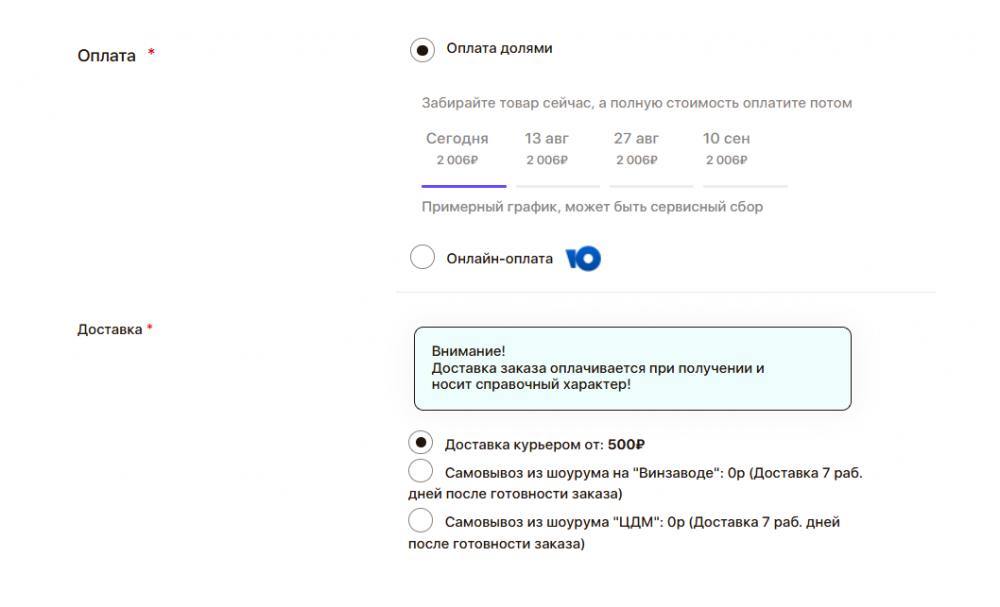This screenshot has width=1000, height=607.
Task: Click the Онлайн-оплата label text
Action: [x=499, y=259]
